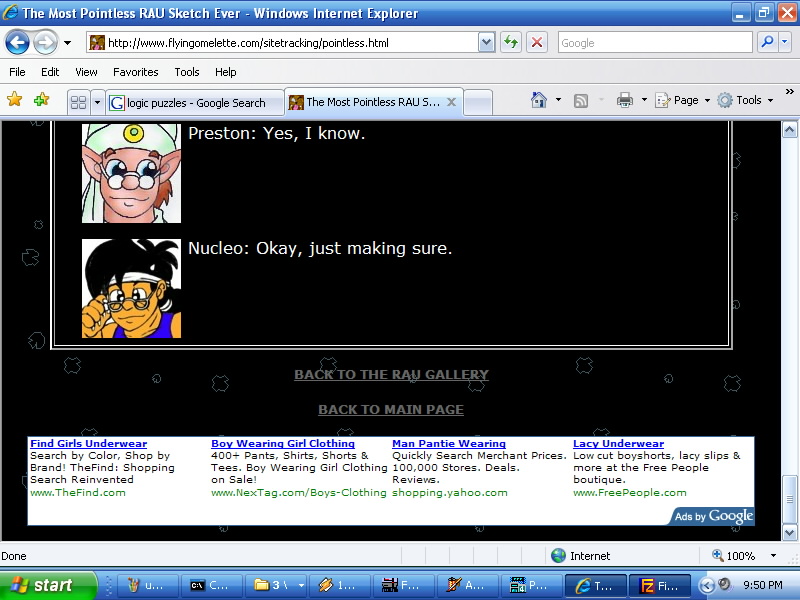
Task: Open the Page command menu
Action: click(683, 100)
